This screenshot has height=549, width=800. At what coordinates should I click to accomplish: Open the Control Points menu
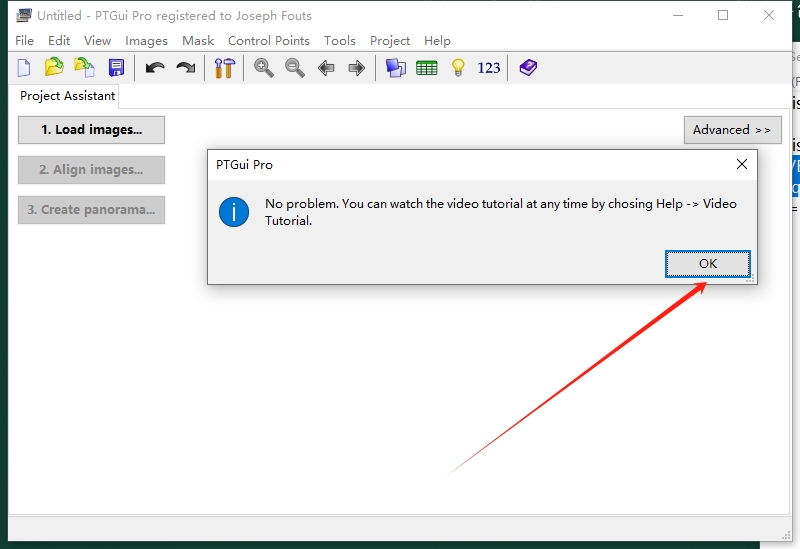coord(269,41)
